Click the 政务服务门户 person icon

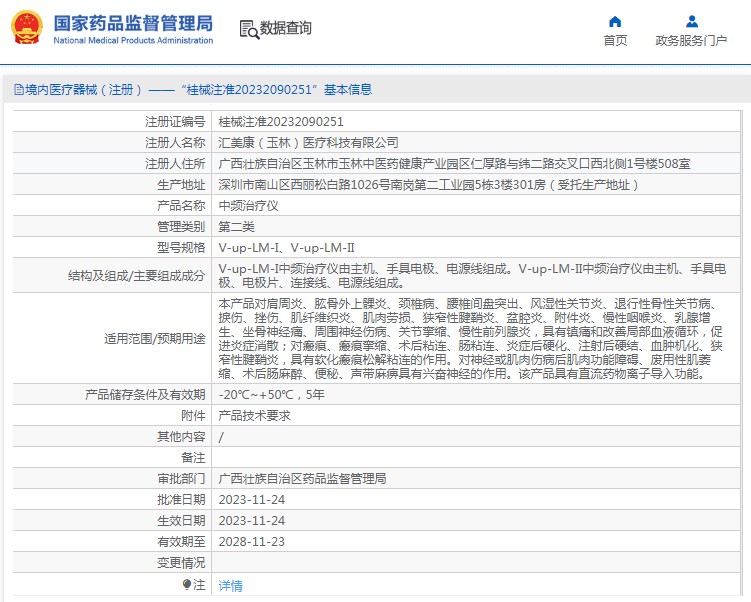coord(691,21)
